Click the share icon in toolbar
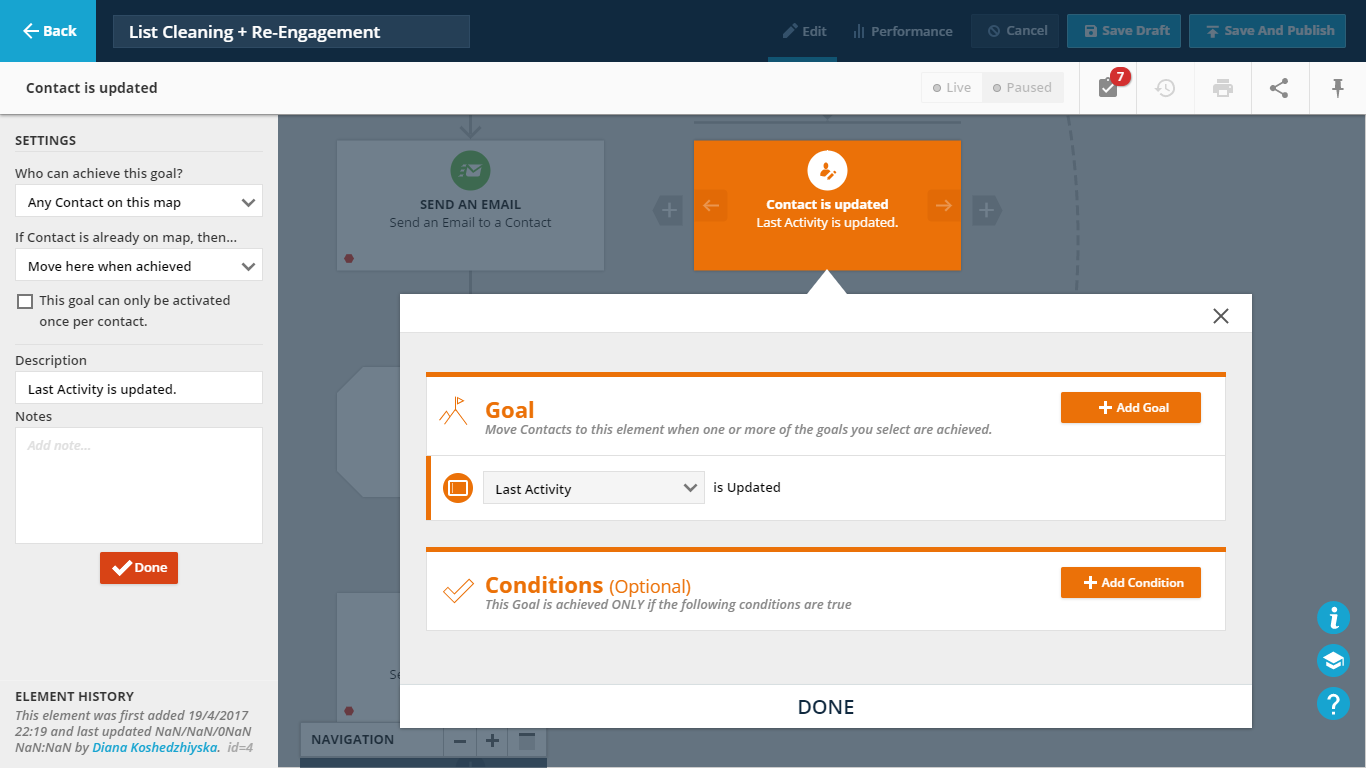 (1279, 88)
